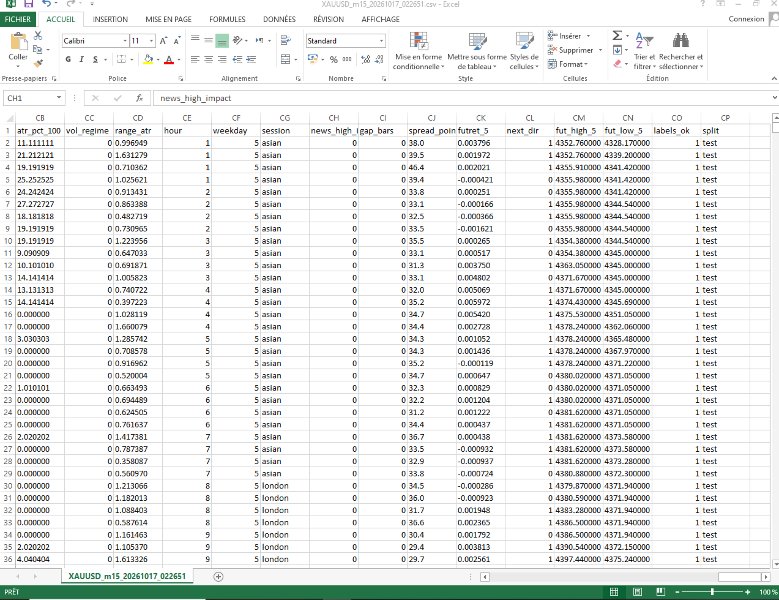The width and height of the screenshot is (779, 600).
Task: Click the cell borders icon
Action: 121,59
